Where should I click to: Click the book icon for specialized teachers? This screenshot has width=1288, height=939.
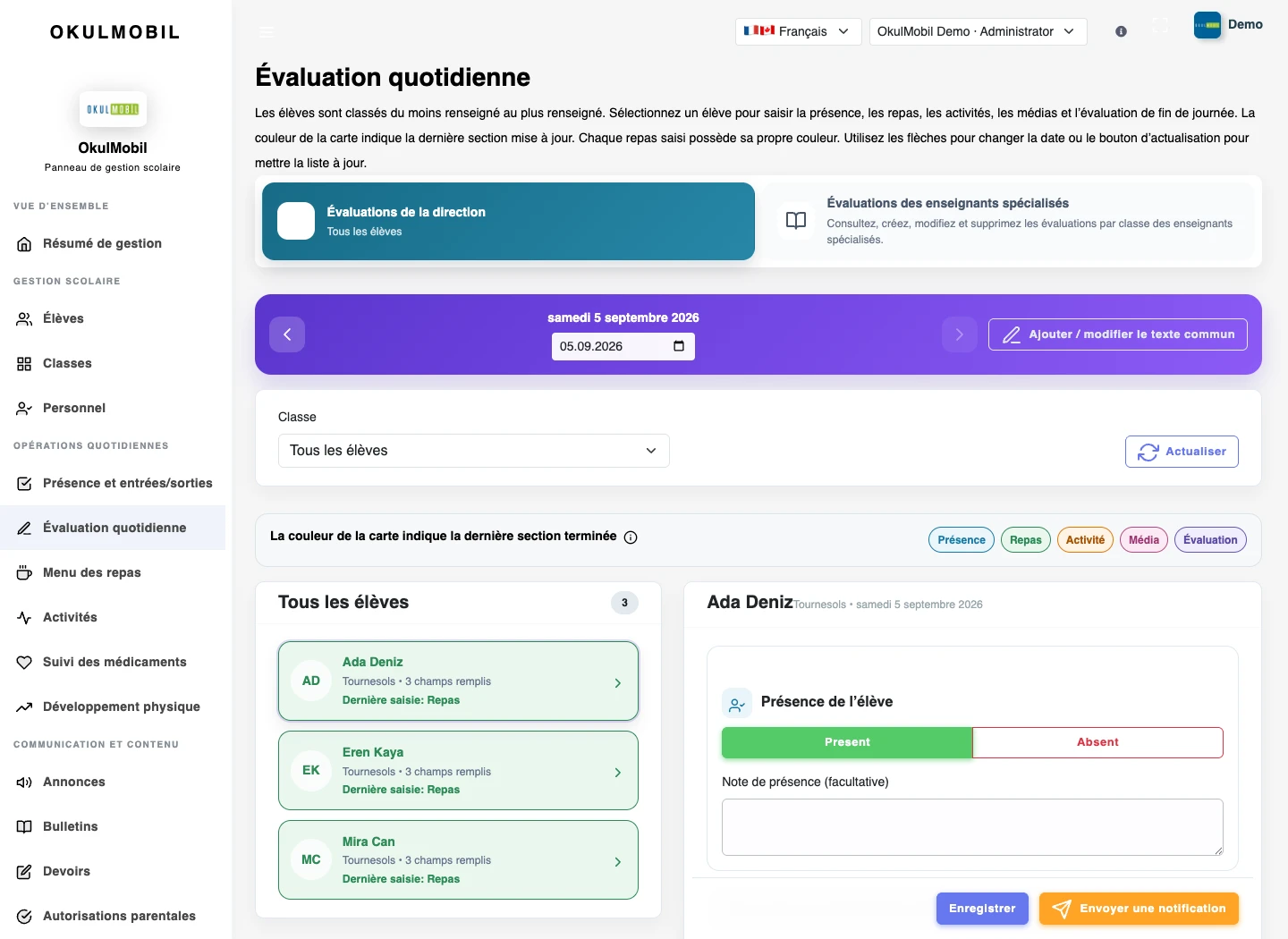[796, 221]
